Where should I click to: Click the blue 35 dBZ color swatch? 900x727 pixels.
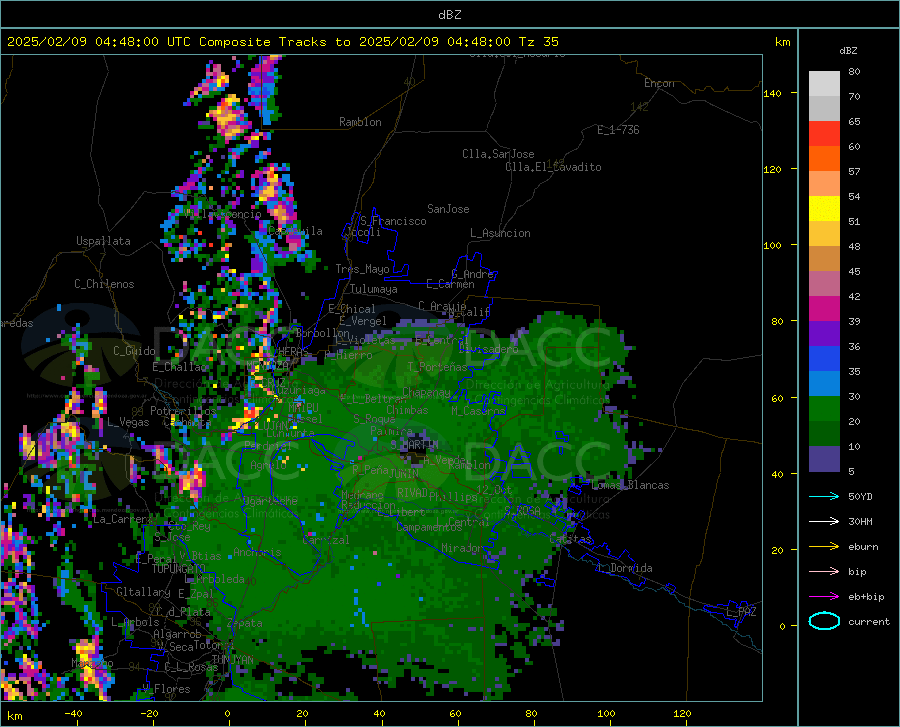(x=824, y=359)
